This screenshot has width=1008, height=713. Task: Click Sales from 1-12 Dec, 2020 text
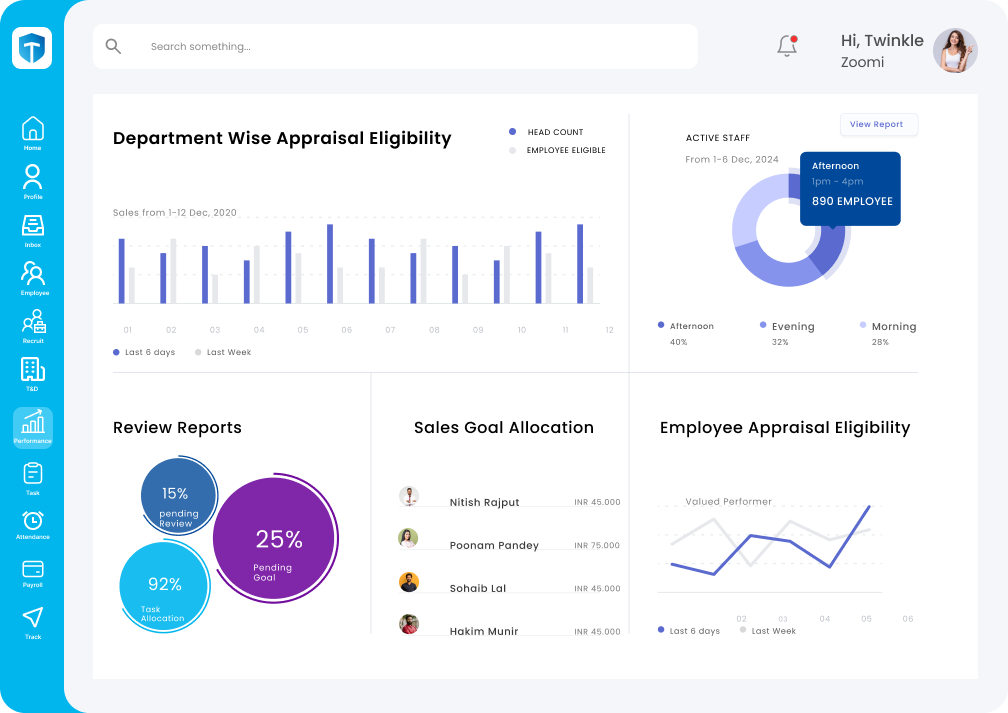click(175, 213)
